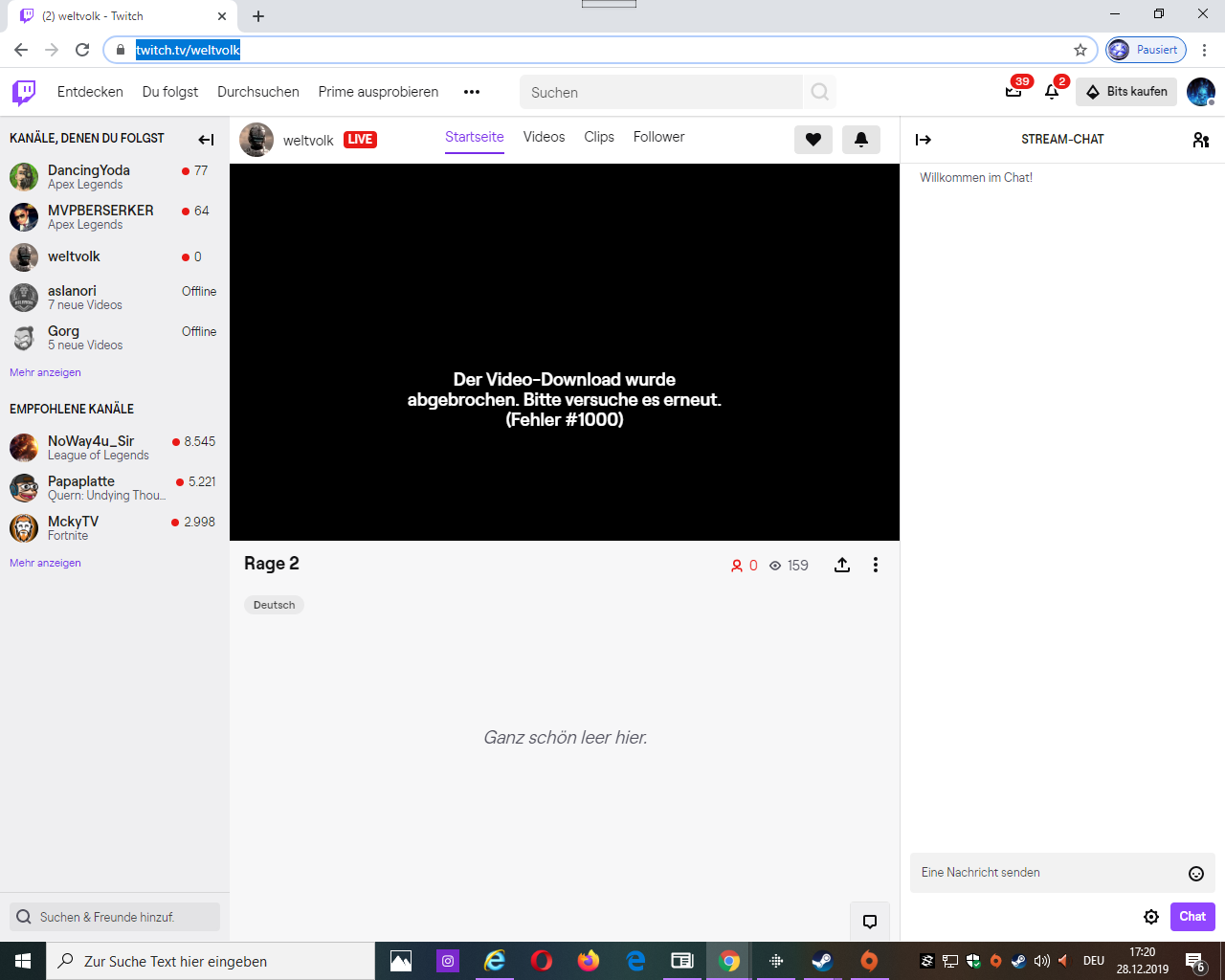This screenshot has height=980, width=1225.
Task: Open Durchsuchen navigation link
Action: pos(258,92)
